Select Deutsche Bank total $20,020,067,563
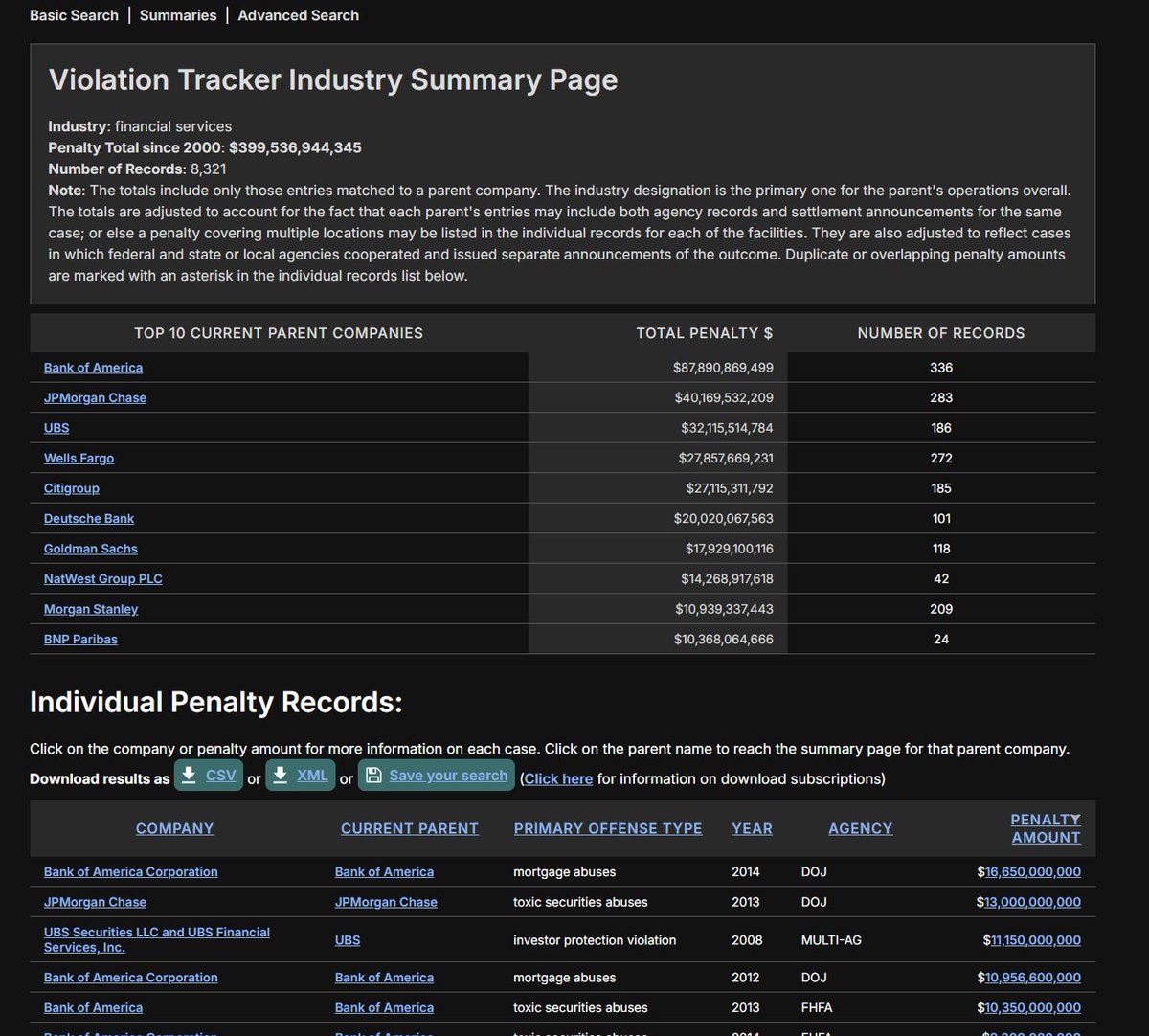1149x1036 pixels. coord(723,518)
